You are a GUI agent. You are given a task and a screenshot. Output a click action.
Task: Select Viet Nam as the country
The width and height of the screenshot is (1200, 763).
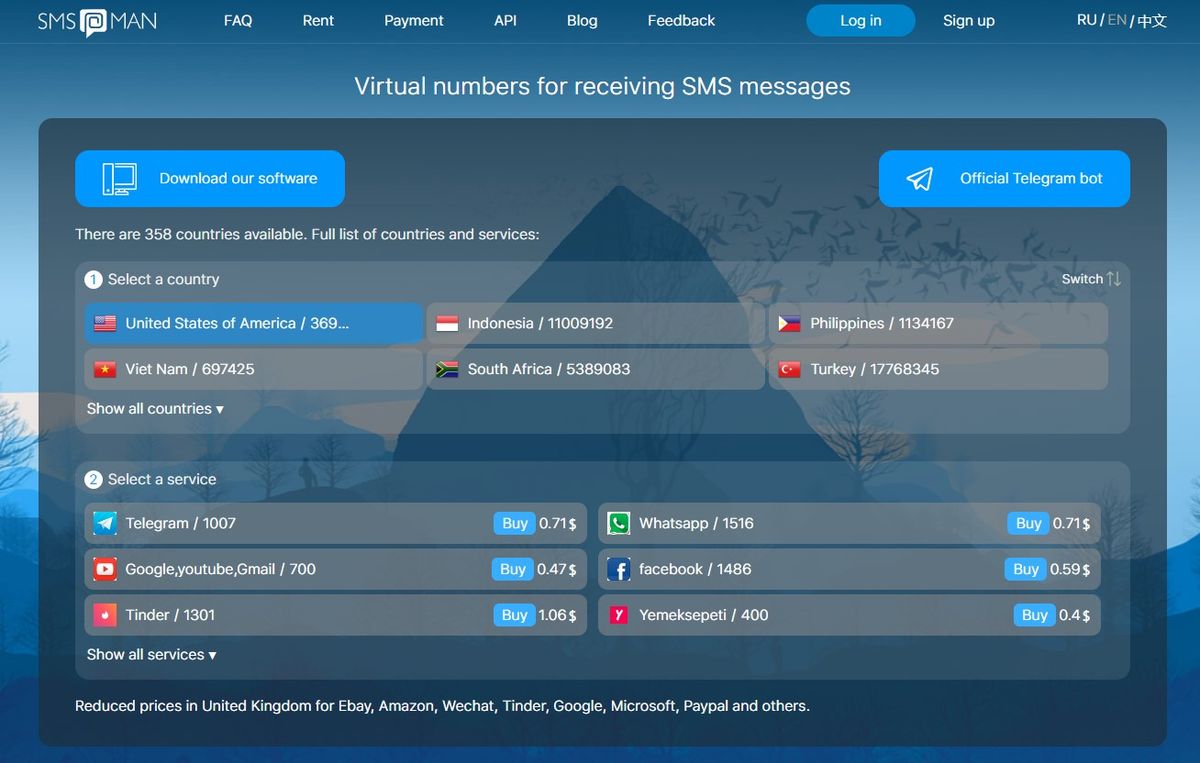tap(251, 369)
